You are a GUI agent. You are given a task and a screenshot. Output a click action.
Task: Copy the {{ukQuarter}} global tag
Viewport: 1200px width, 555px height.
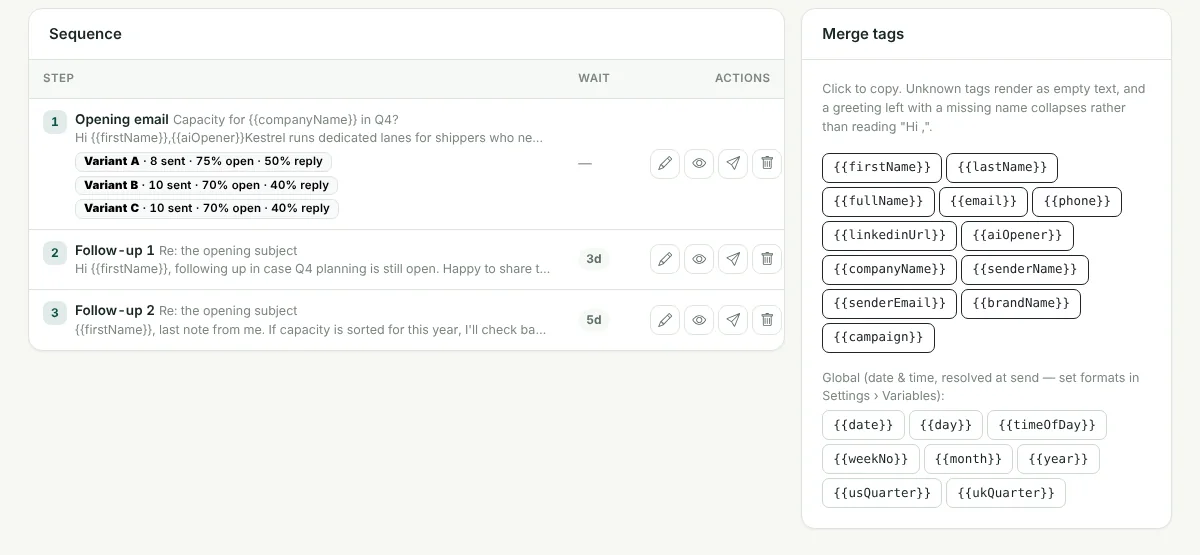coord(1006,493)
